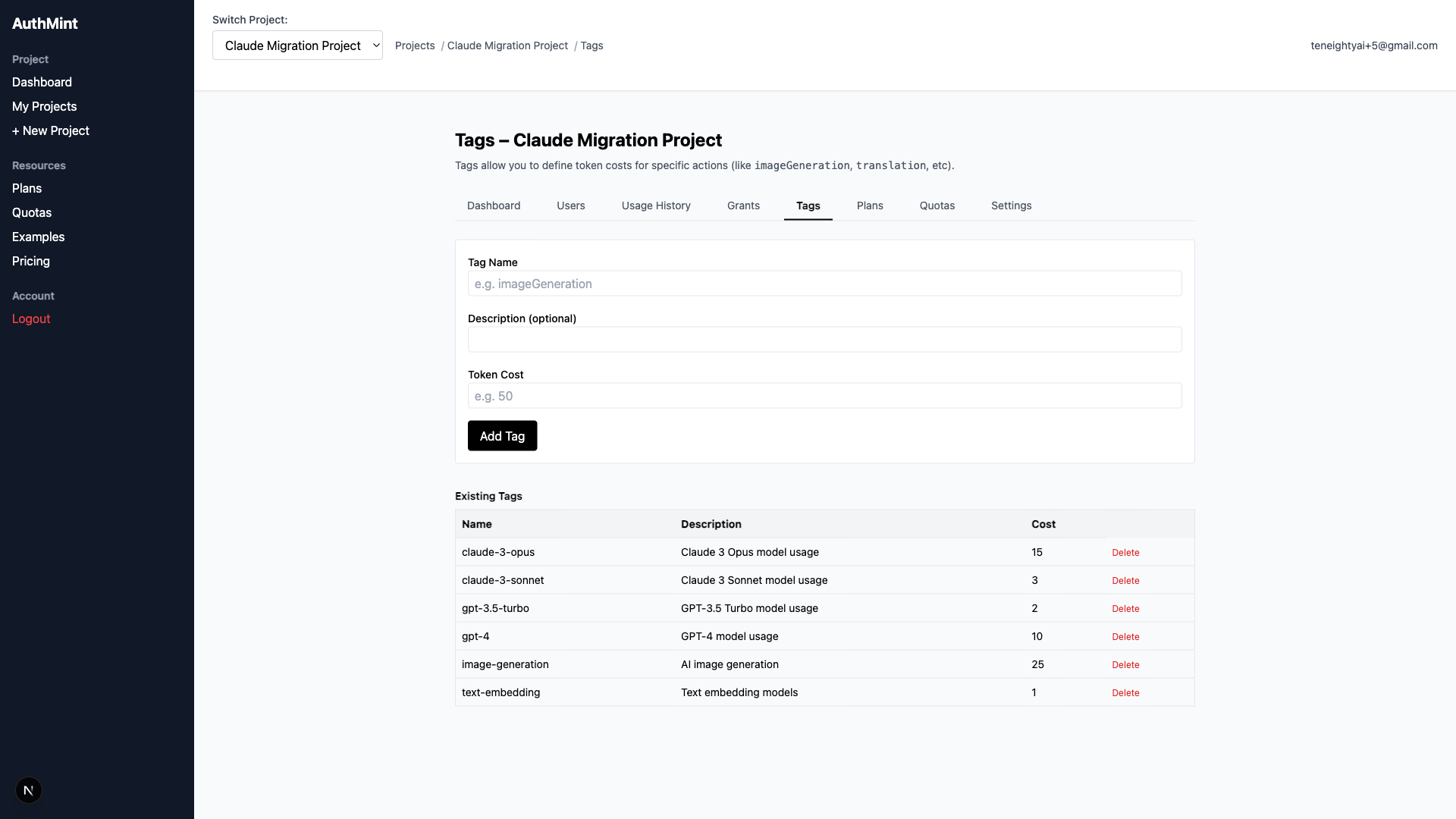
Task: Click the Next.js dev indicator icon
Action: click(x=29, y=790)
